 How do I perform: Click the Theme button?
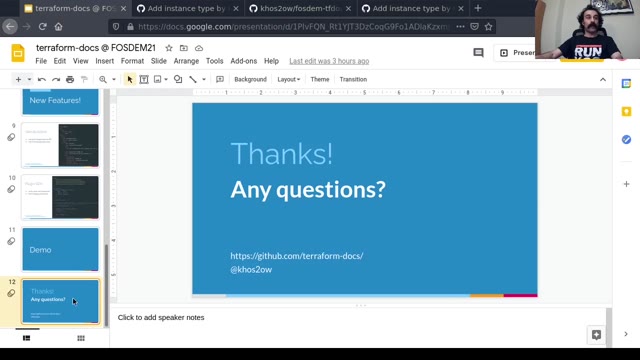pyautogui.click(x=320, y=79)
